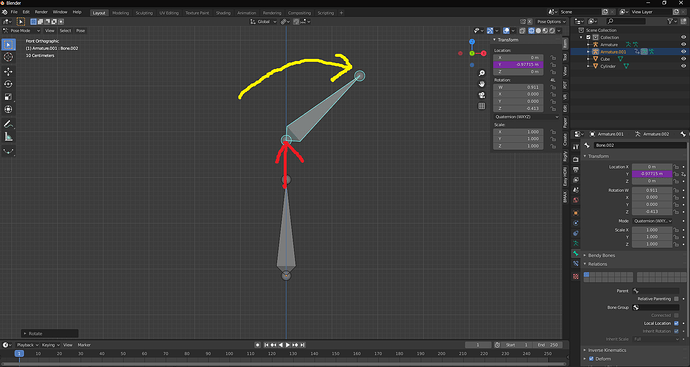This screenshot has width=690, height=367.
Task: Enable Relative Parenting checkbox
Action: pos(676,299)
